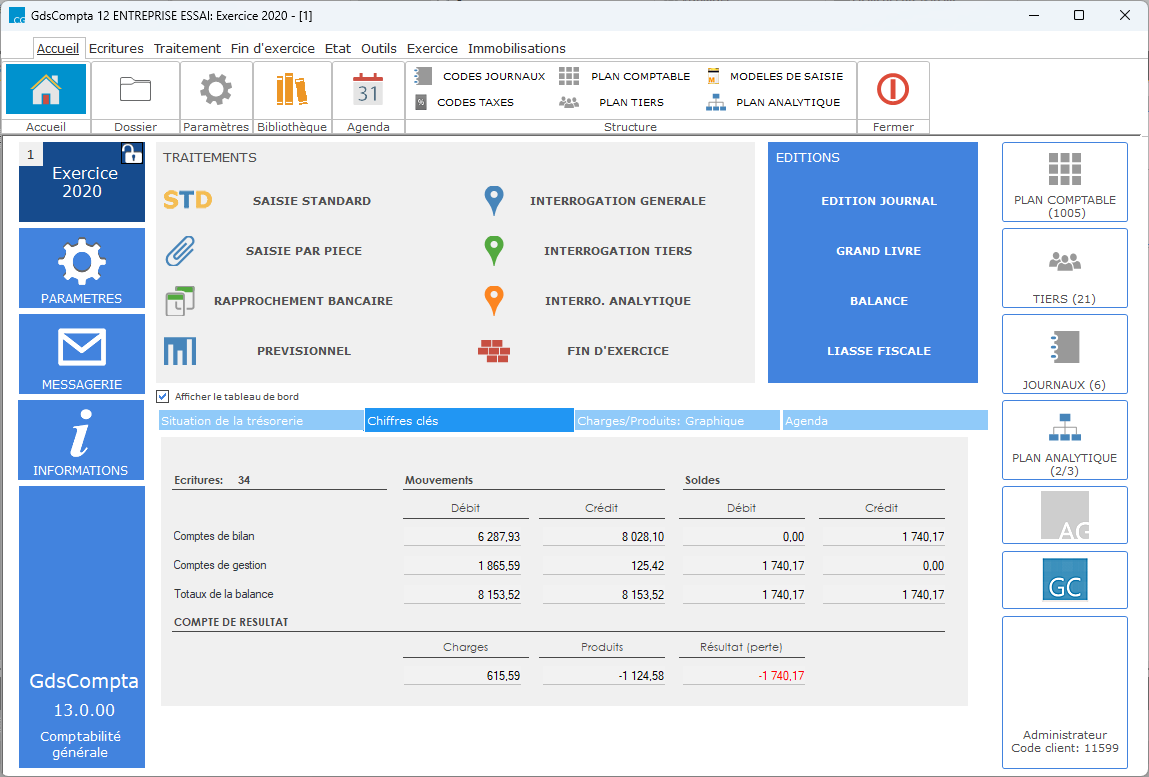
Task: Open the Agenda calendar icon
Action: pyautogui.click(x=368, y=90)
